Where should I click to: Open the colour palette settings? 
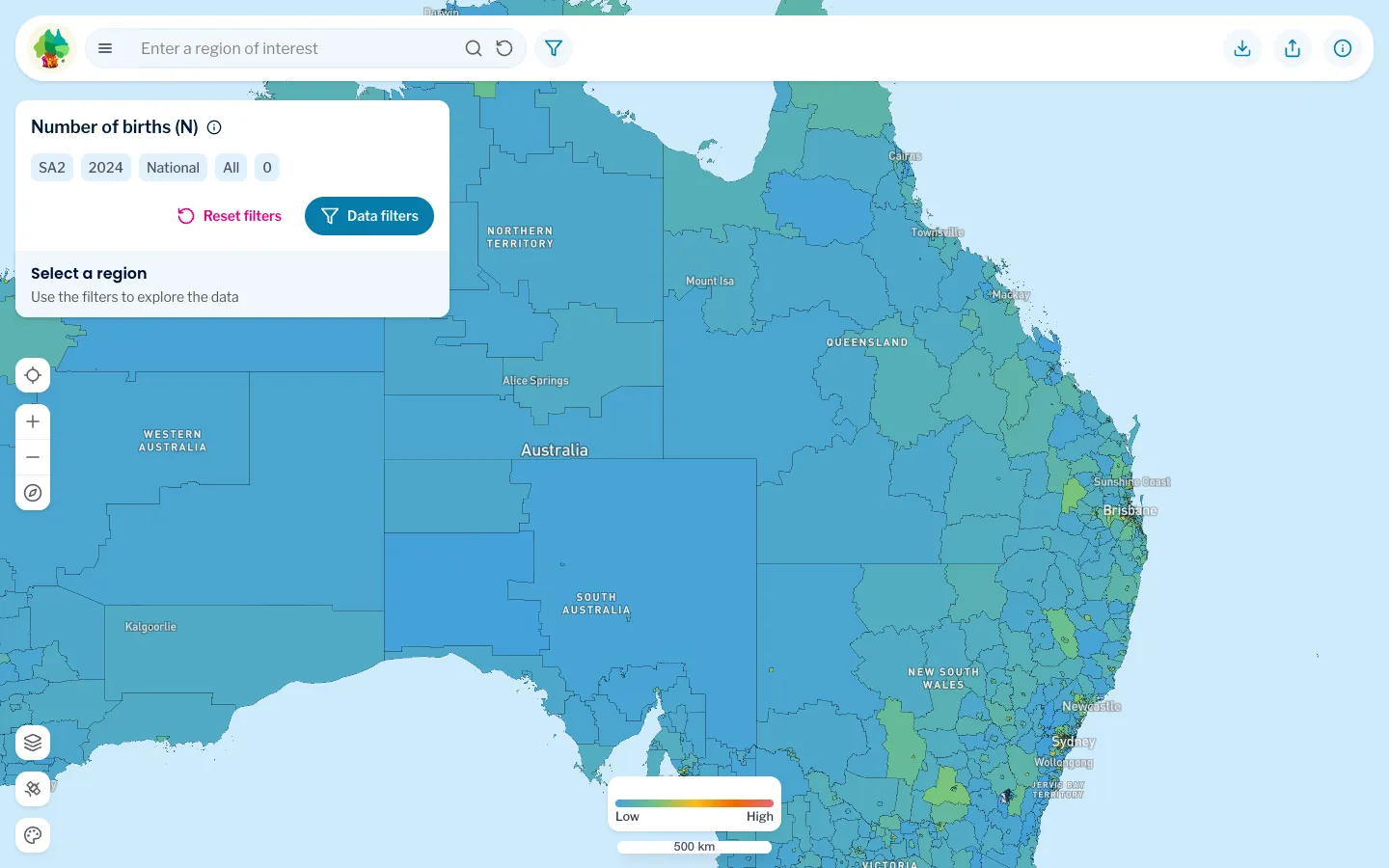pos(33,835)
